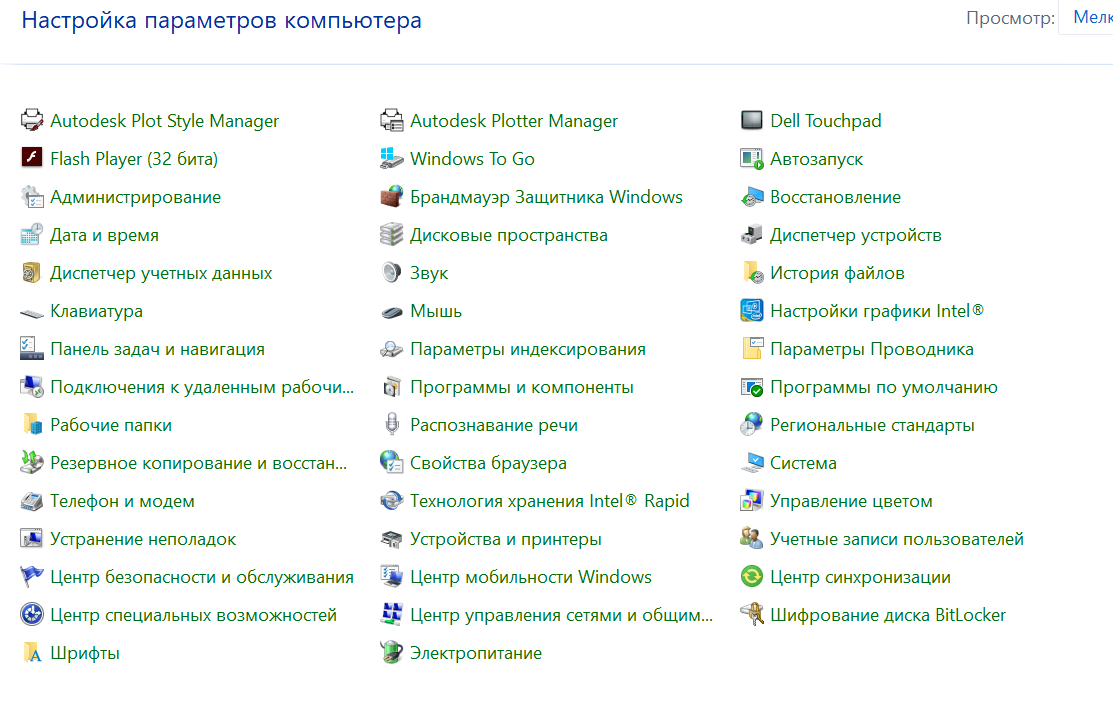The height and width of the screenshot is (715, 1113).
Task: Click the Телефон и модем icon
Action: pos(32,501)
